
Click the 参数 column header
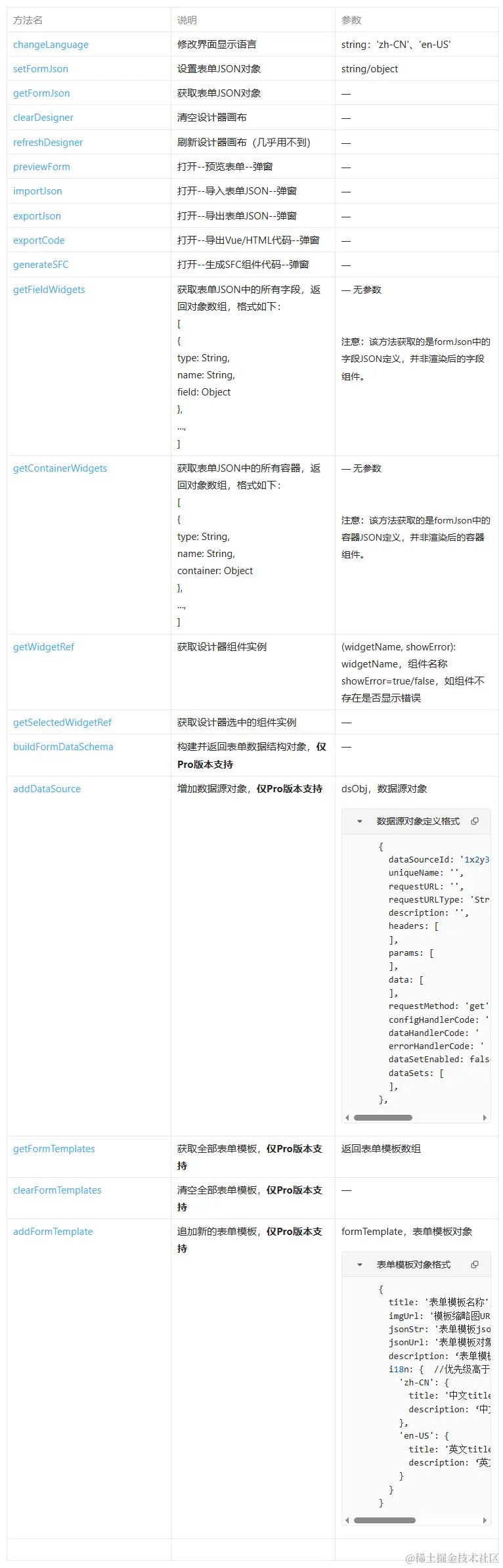point(351,20)
